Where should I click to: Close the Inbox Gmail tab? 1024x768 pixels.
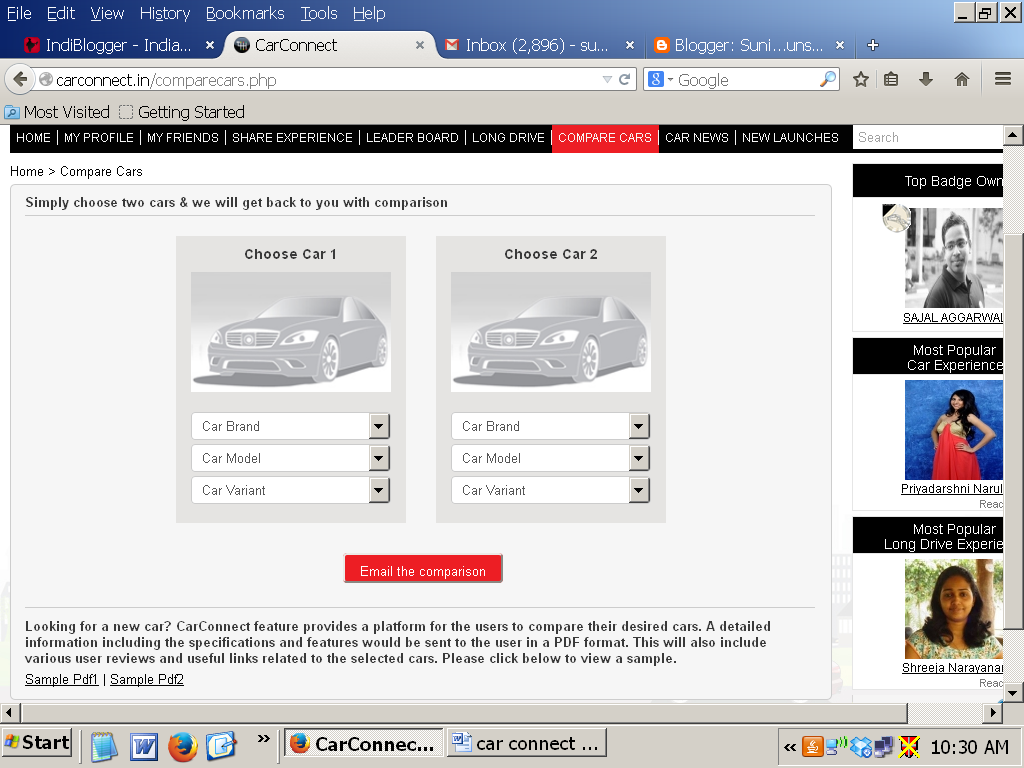coord(630,45)
